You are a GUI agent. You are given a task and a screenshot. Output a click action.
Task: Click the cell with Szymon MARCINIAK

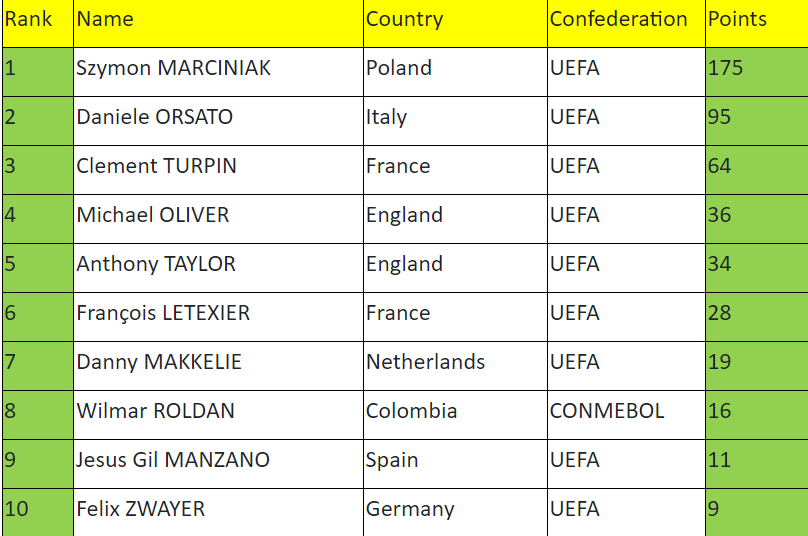point(218,72)
